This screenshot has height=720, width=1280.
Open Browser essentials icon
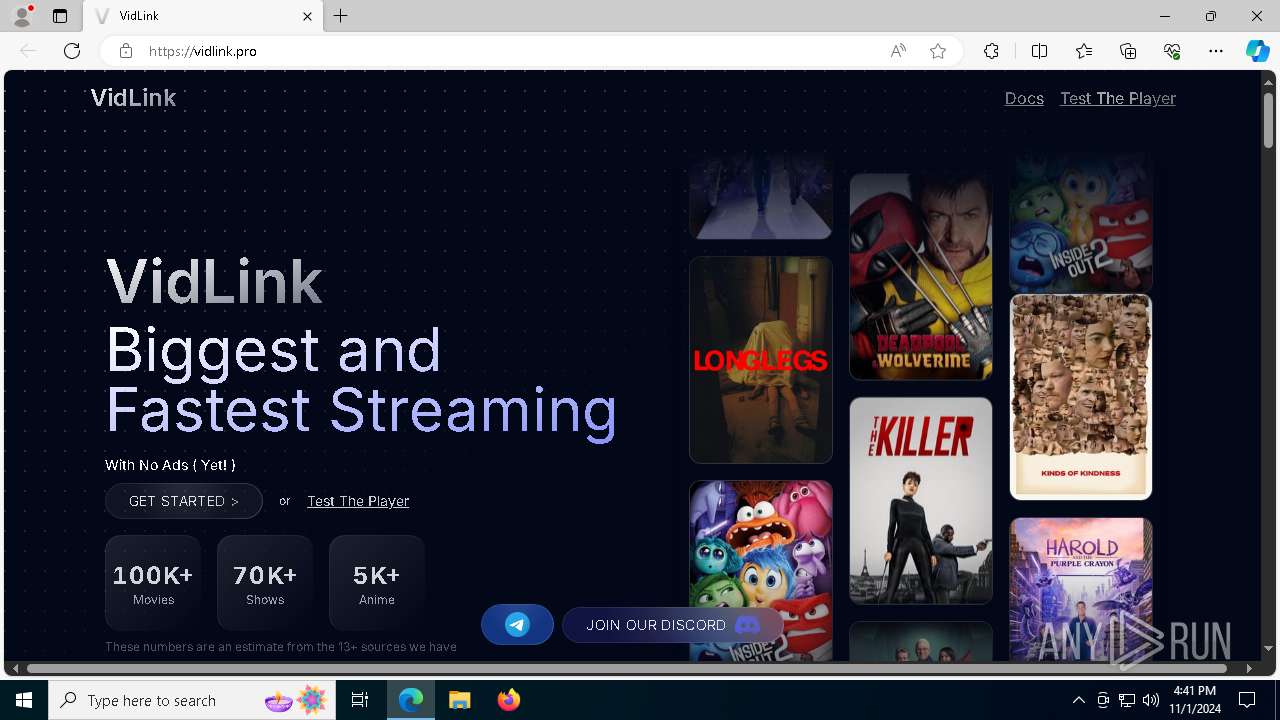(1172, 51)
